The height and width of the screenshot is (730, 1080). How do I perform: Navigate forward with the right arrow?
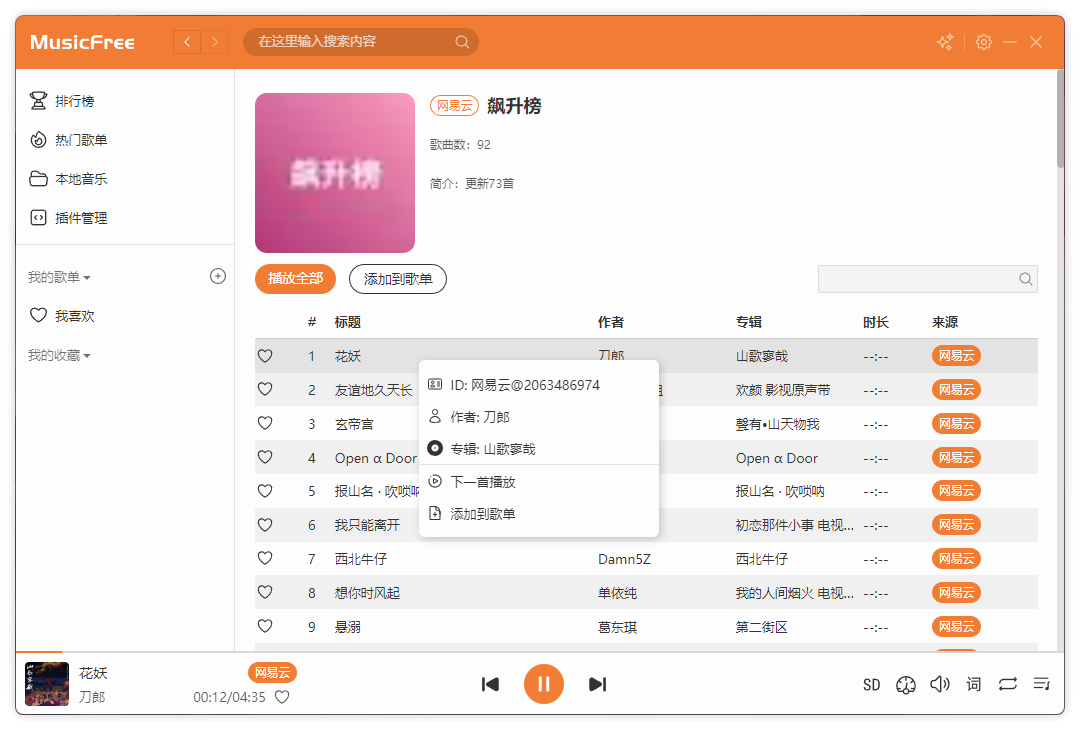[x=215, y=42]
